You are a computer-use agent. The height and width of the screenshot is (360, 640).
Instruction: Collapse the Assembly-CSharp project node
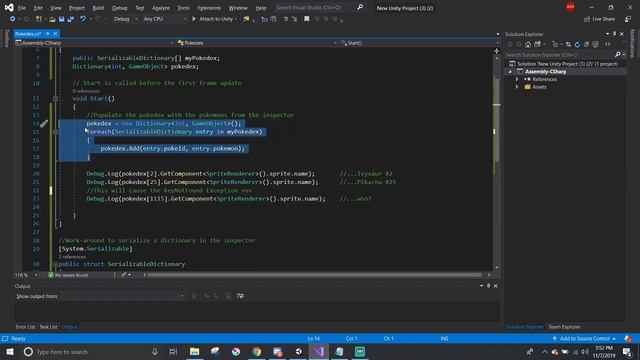510,72
